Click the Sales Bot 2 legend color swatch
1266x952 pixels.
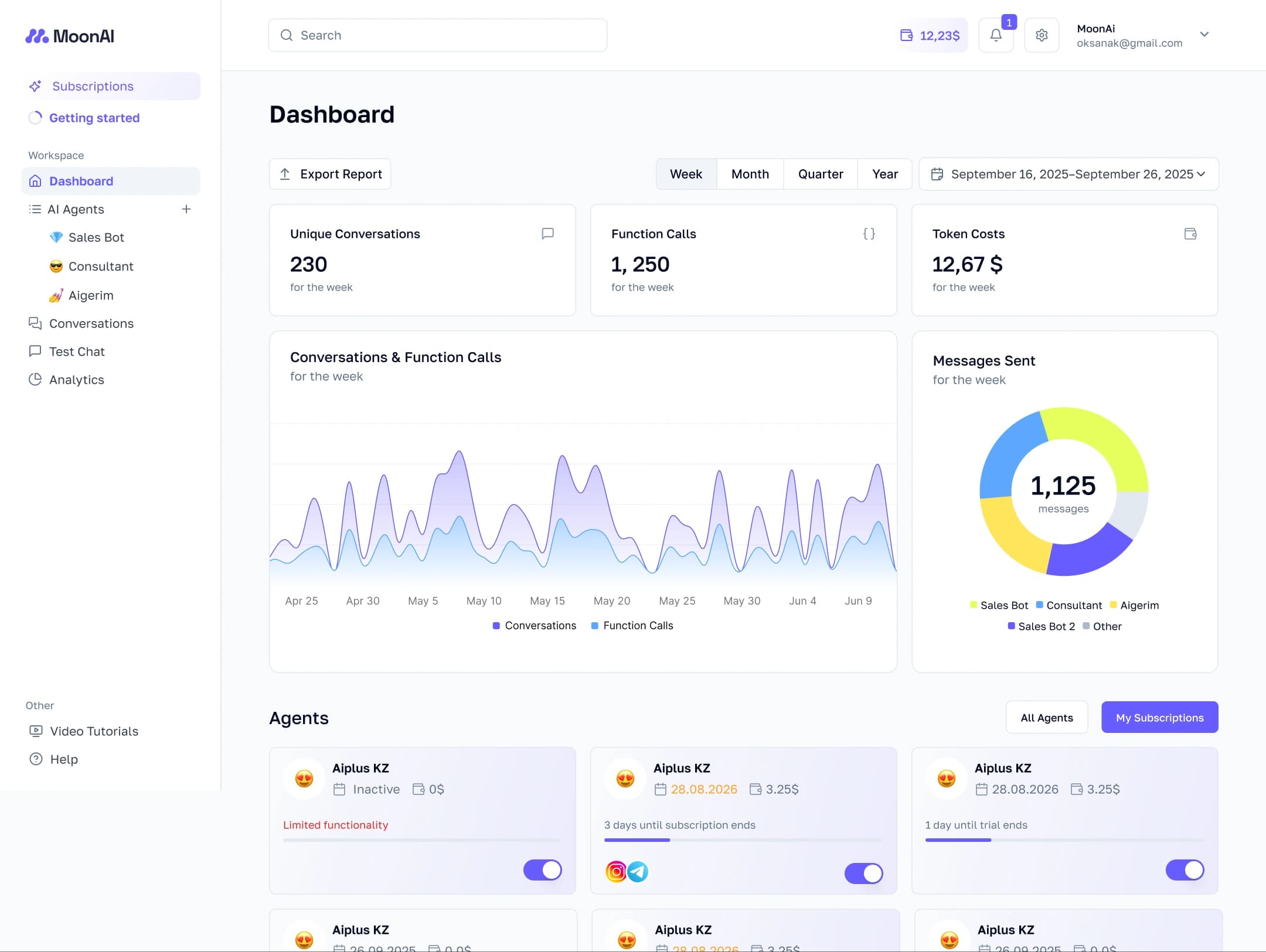(x=1012, y=626)
